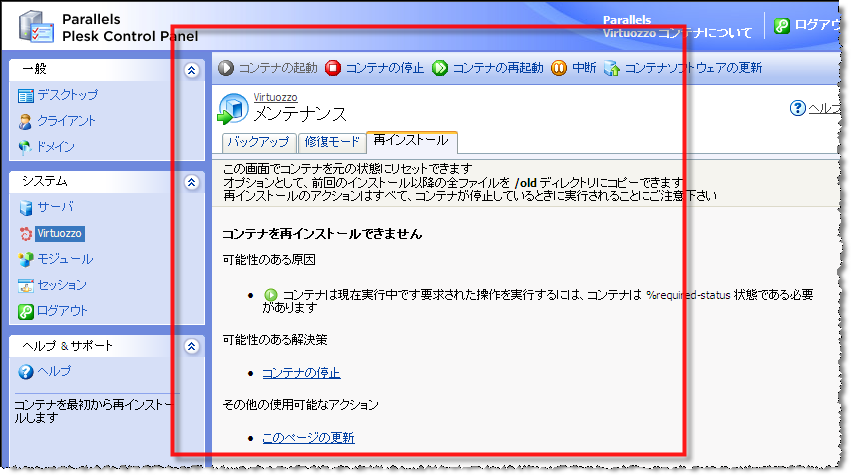This screenshot has width=851, height=475.
Task: Click コンテナの再起動 in the toolbar
Action: (x=498, y=68)
